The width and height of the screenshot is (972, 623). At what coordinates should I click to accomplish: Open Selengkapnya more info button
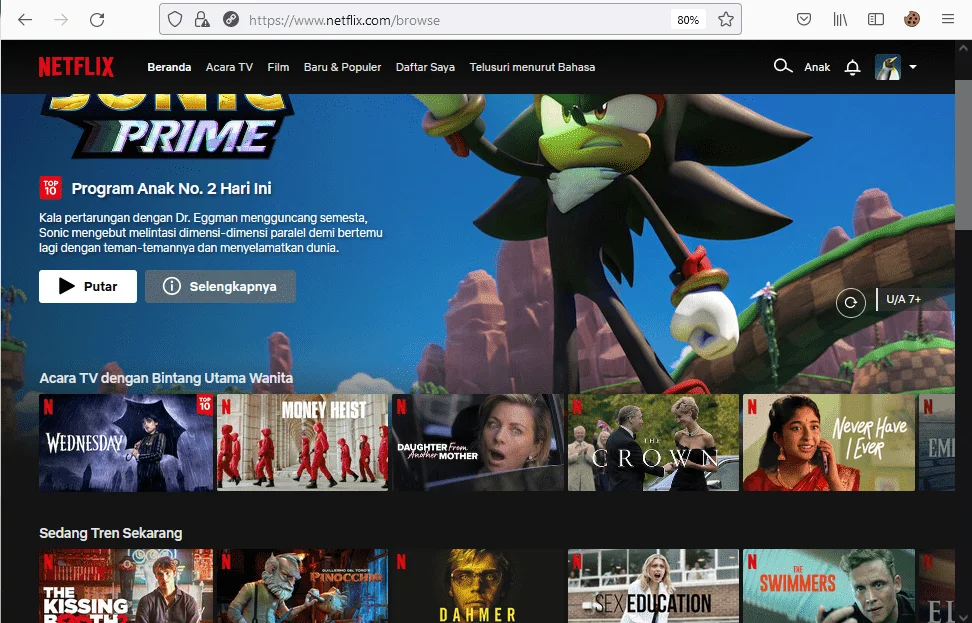pos(220,286)
